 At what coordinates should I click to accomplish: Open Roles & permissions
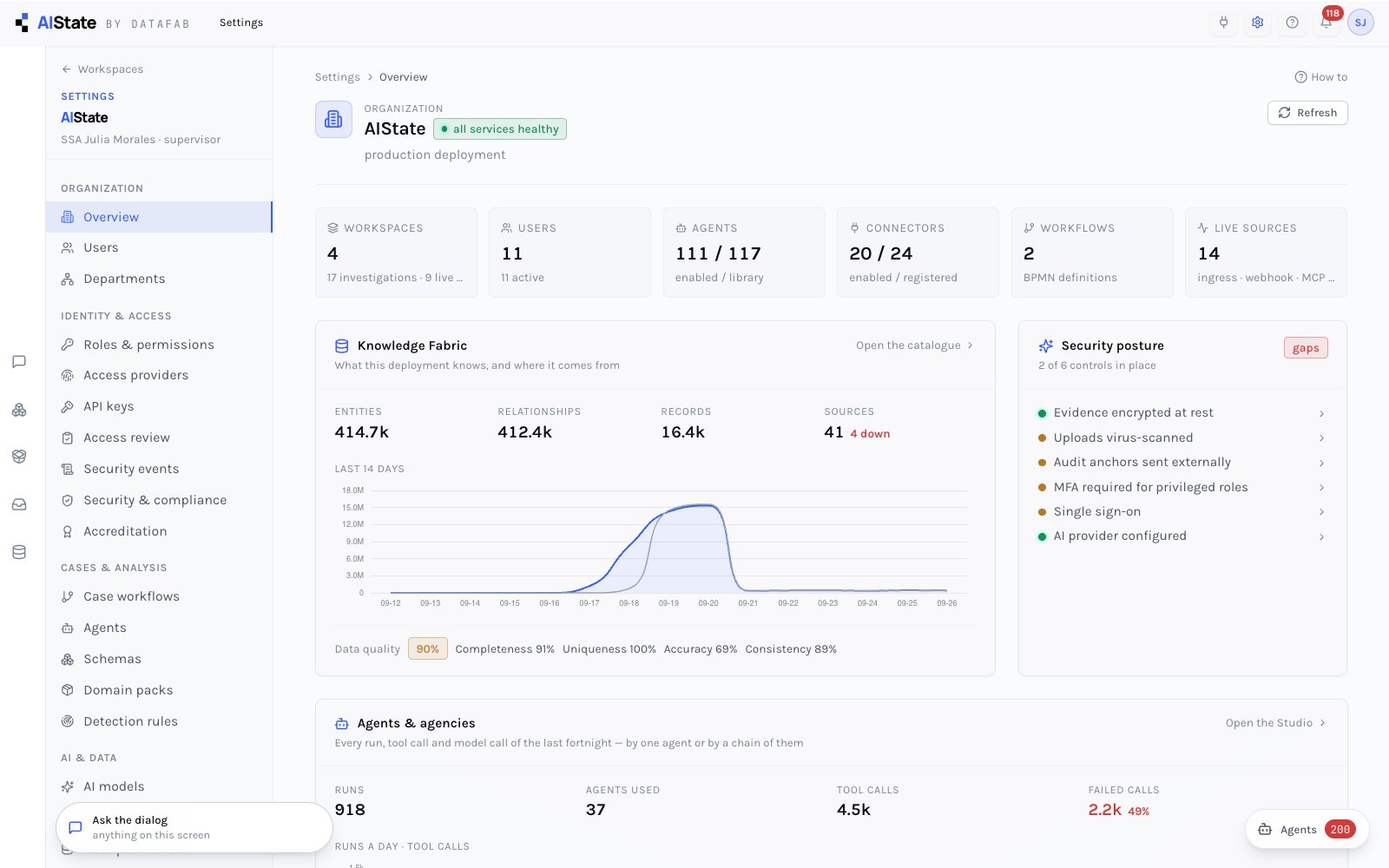coord(159,345)
